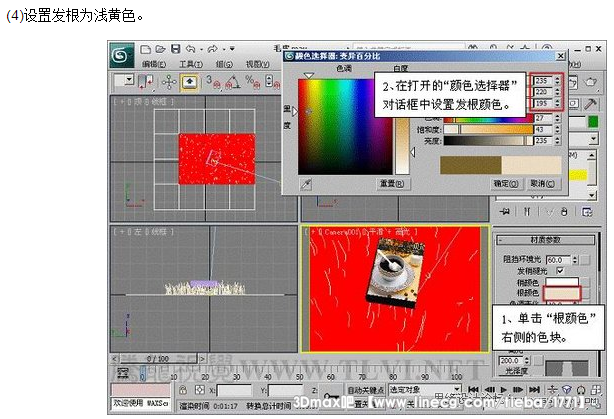The height and width of the screenshot is (419, 614).
Task: Toggle the Angle Snap icon
Action: coord(233,81)
